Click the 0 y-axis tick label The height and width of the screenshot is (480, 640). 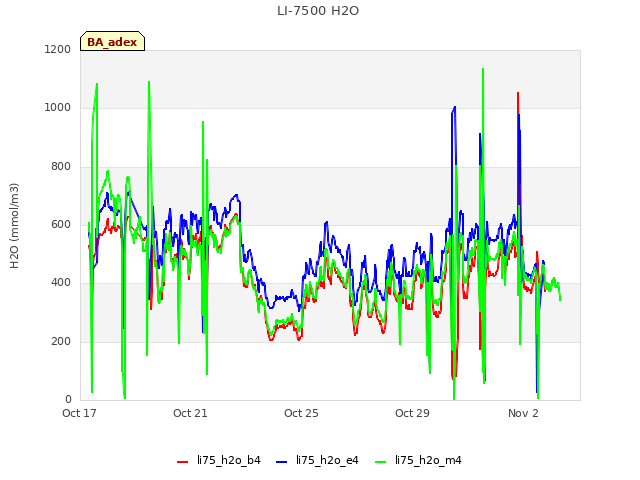(68, 399)
